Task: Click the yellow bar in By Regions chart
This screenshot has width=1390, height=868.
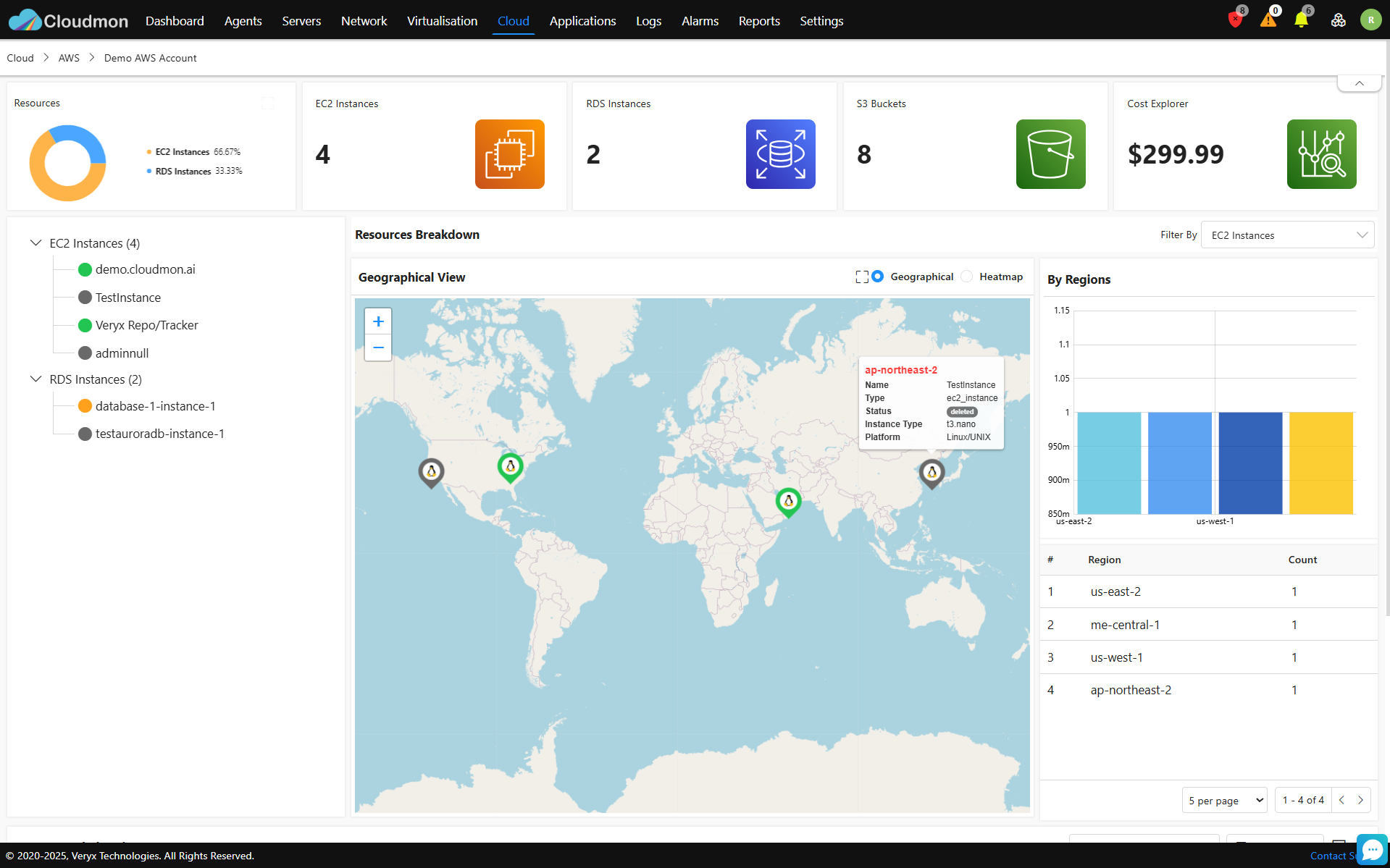Action: 1321,463
